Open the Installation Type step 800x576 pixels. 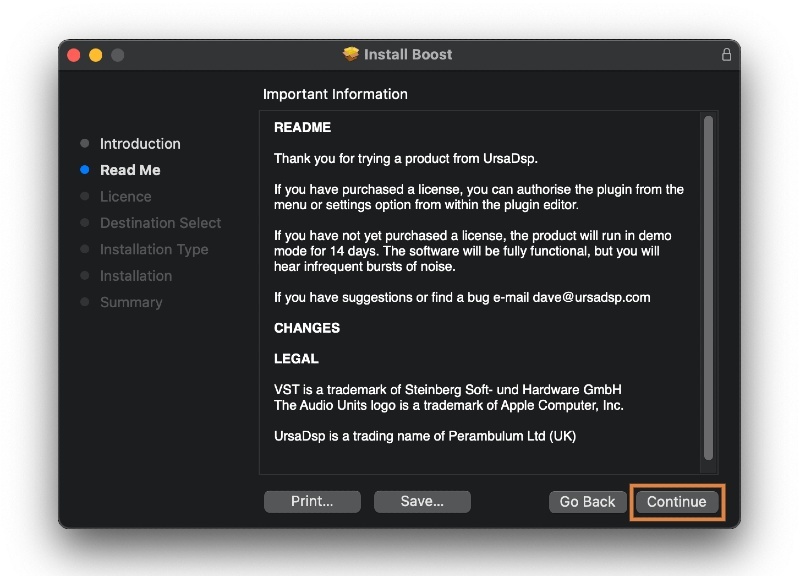[x=154, y=249]
